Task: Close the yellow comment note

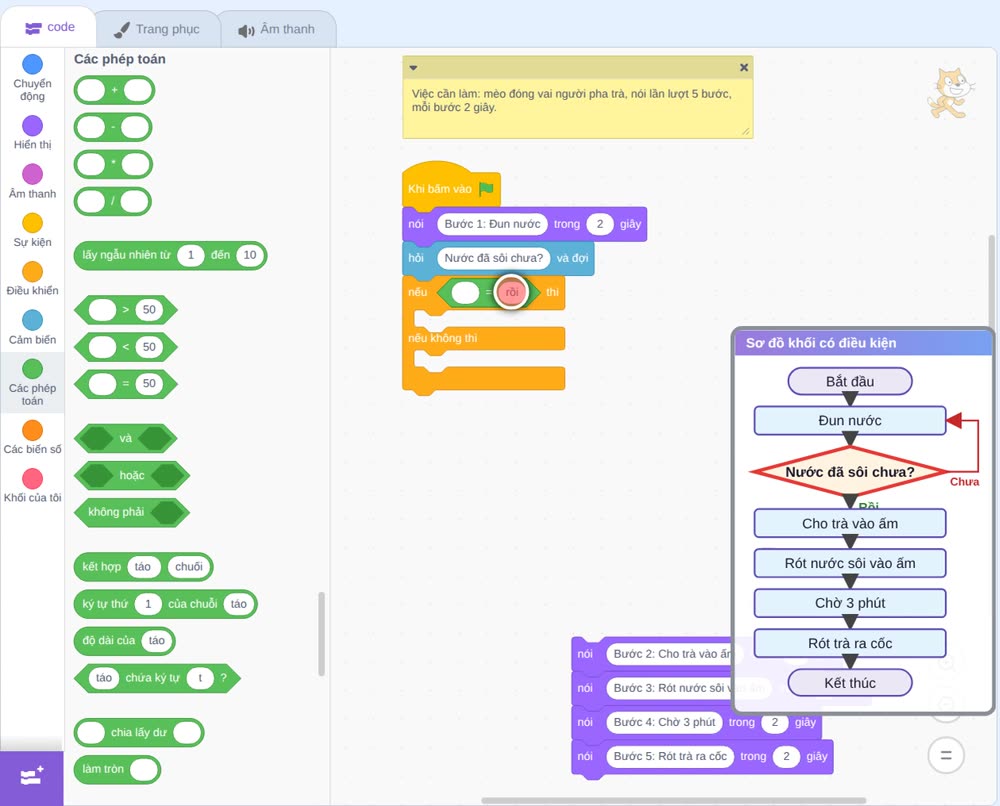Action: [x=744, y=67]
